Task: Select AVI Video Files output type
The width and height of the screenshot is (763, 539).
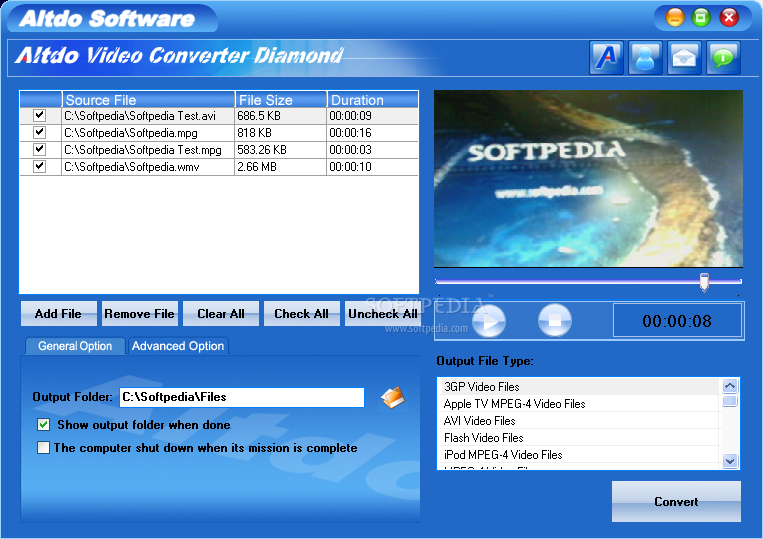Action: point(578,421)
